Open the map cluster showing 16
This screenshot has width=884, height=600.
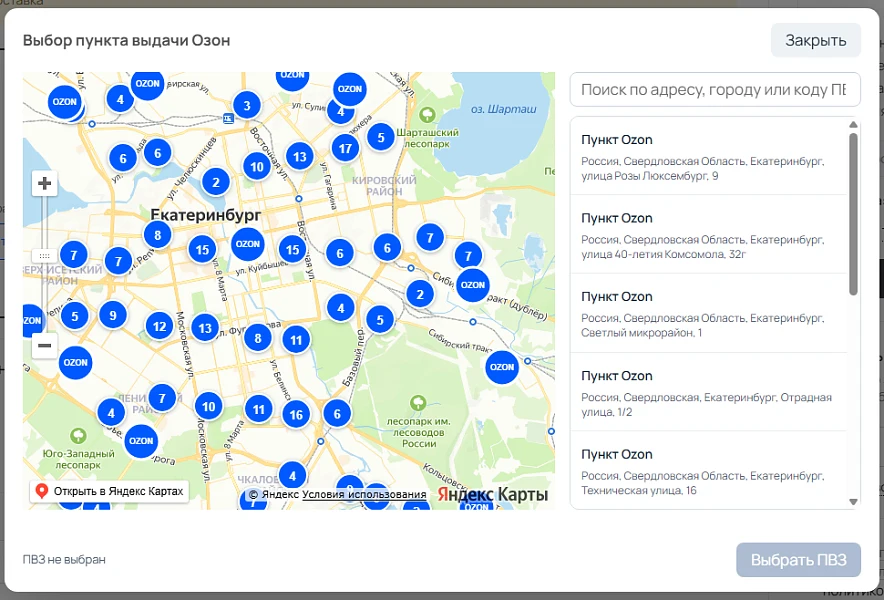[296, 415]
